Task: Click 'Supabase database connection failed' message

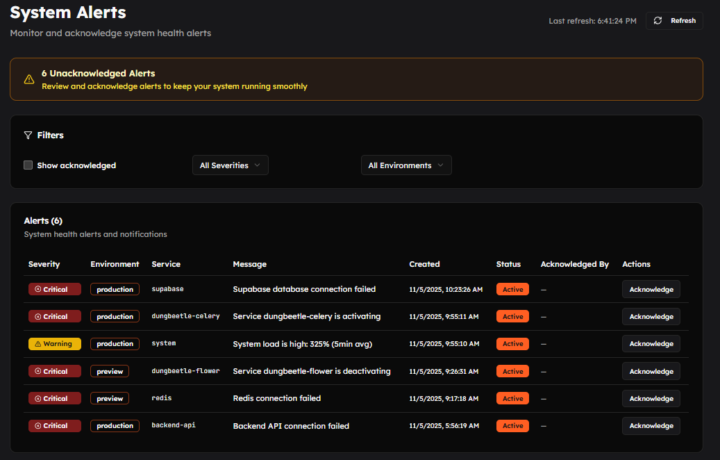Action: pyautogui.click(x=304, y=289)
